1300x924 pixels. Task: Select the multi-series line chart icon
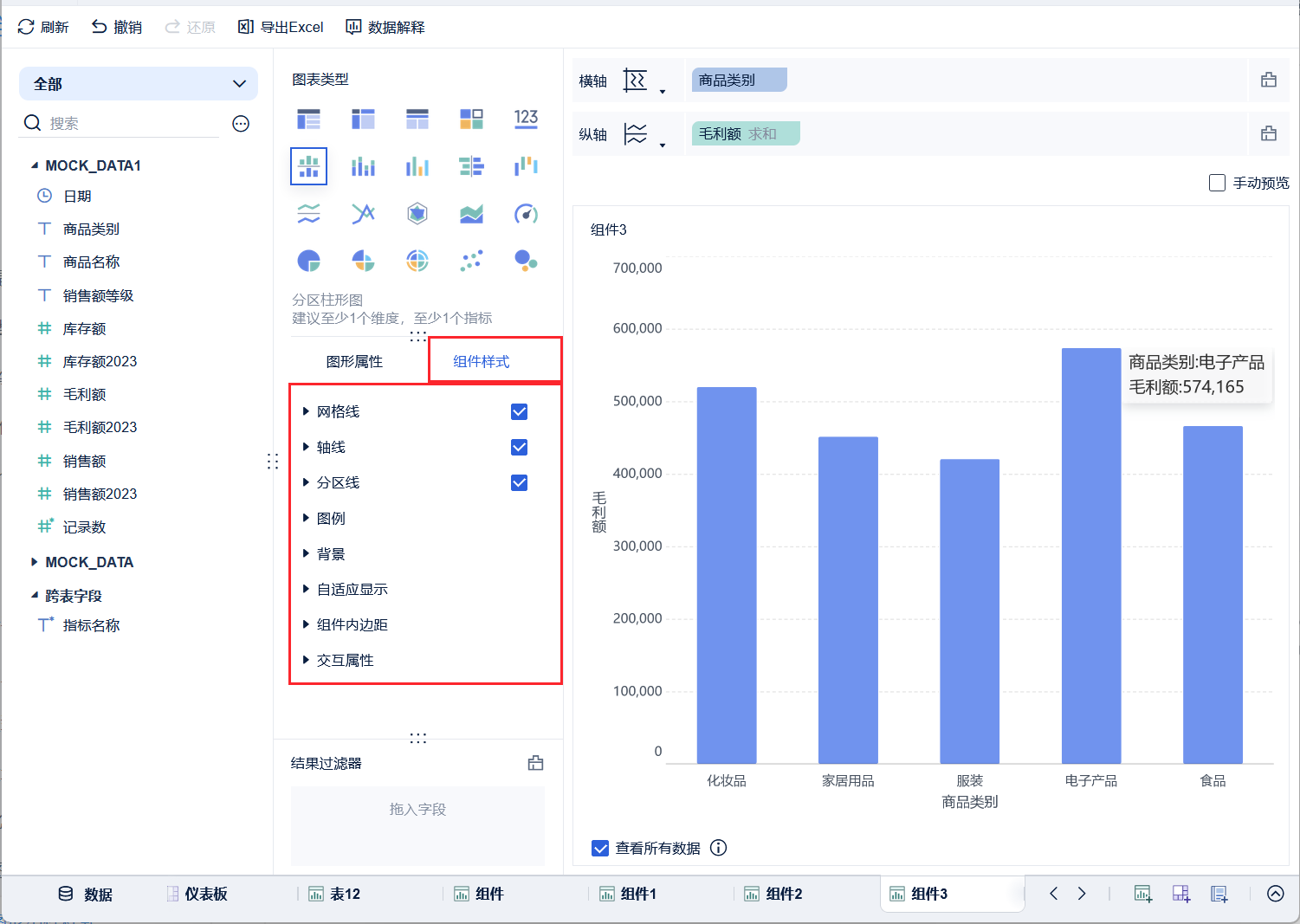coord(363,214)
